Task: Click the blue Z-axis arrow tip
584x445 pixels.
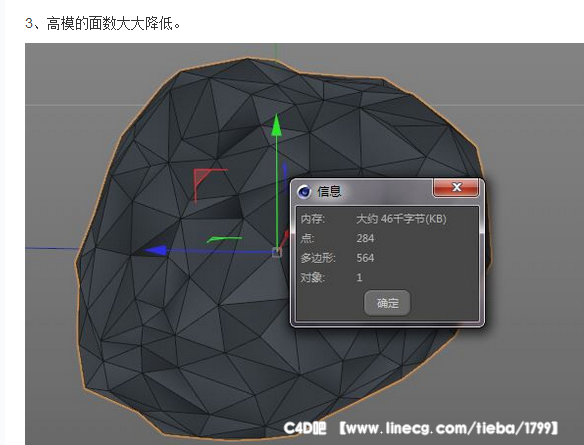Action: coord(155,251)
